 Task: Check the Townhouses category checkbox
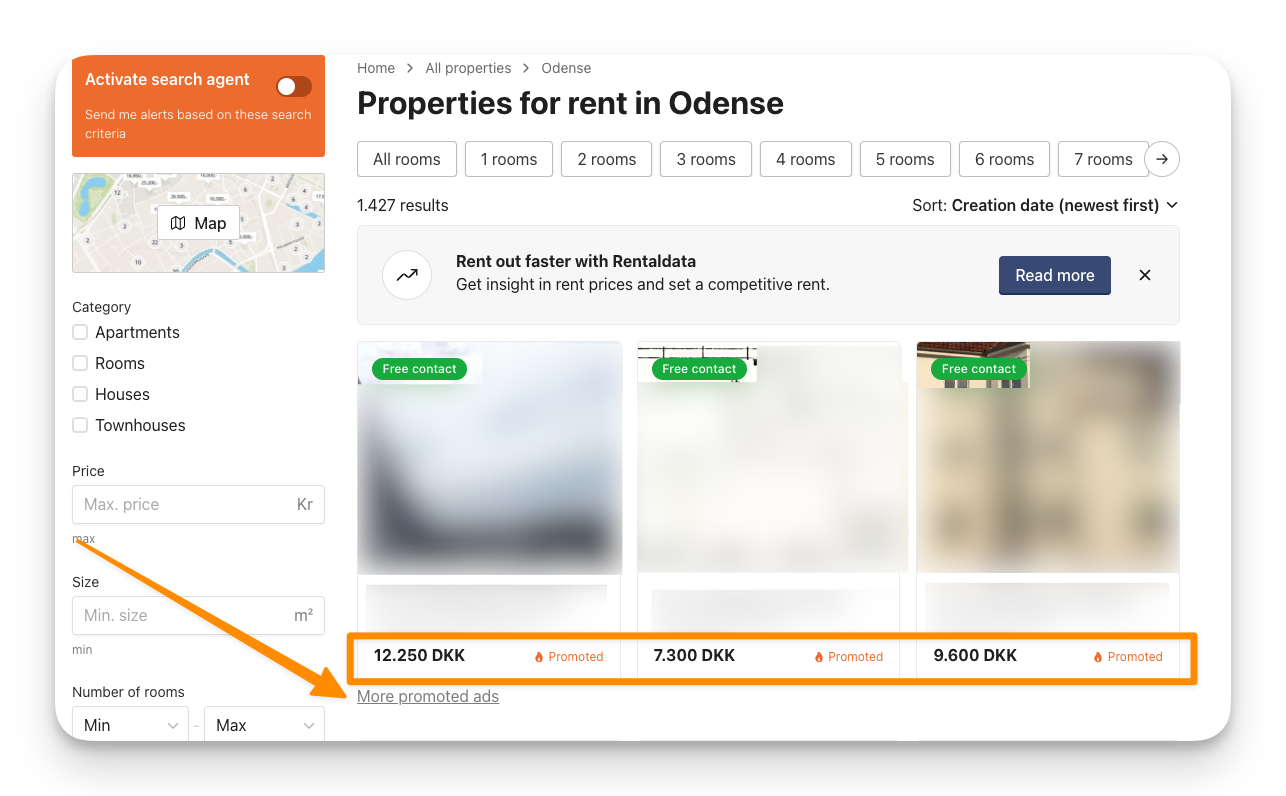coord(80,425)
